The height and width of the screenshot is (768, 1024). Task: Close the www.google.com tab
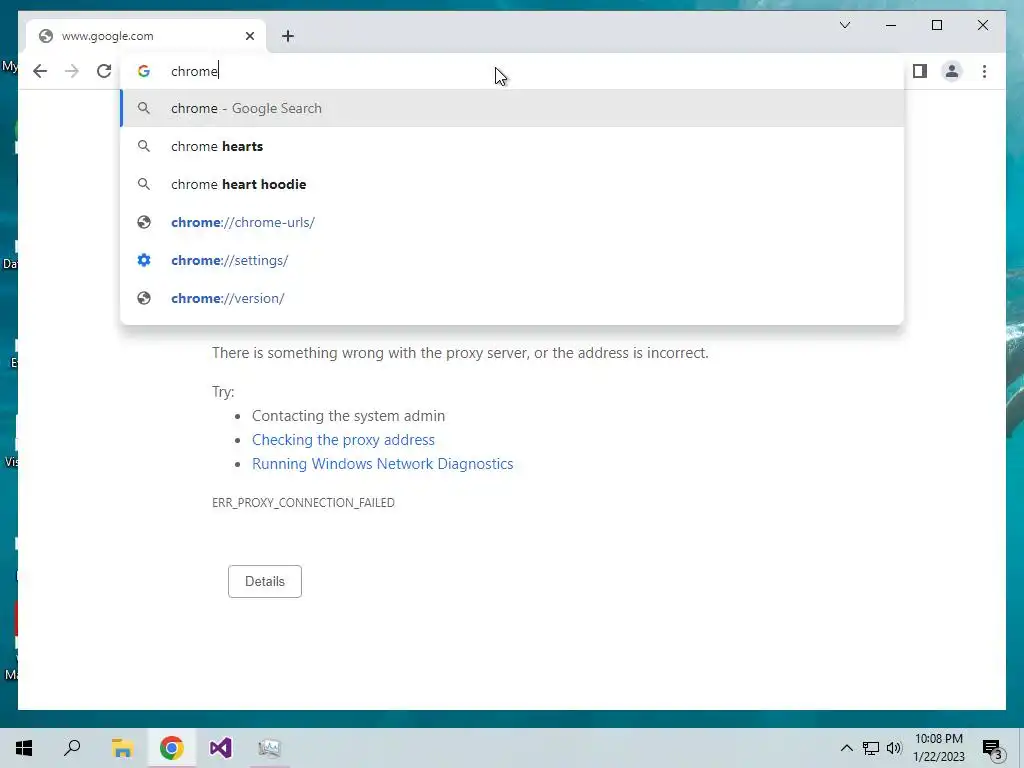(249, 36)
